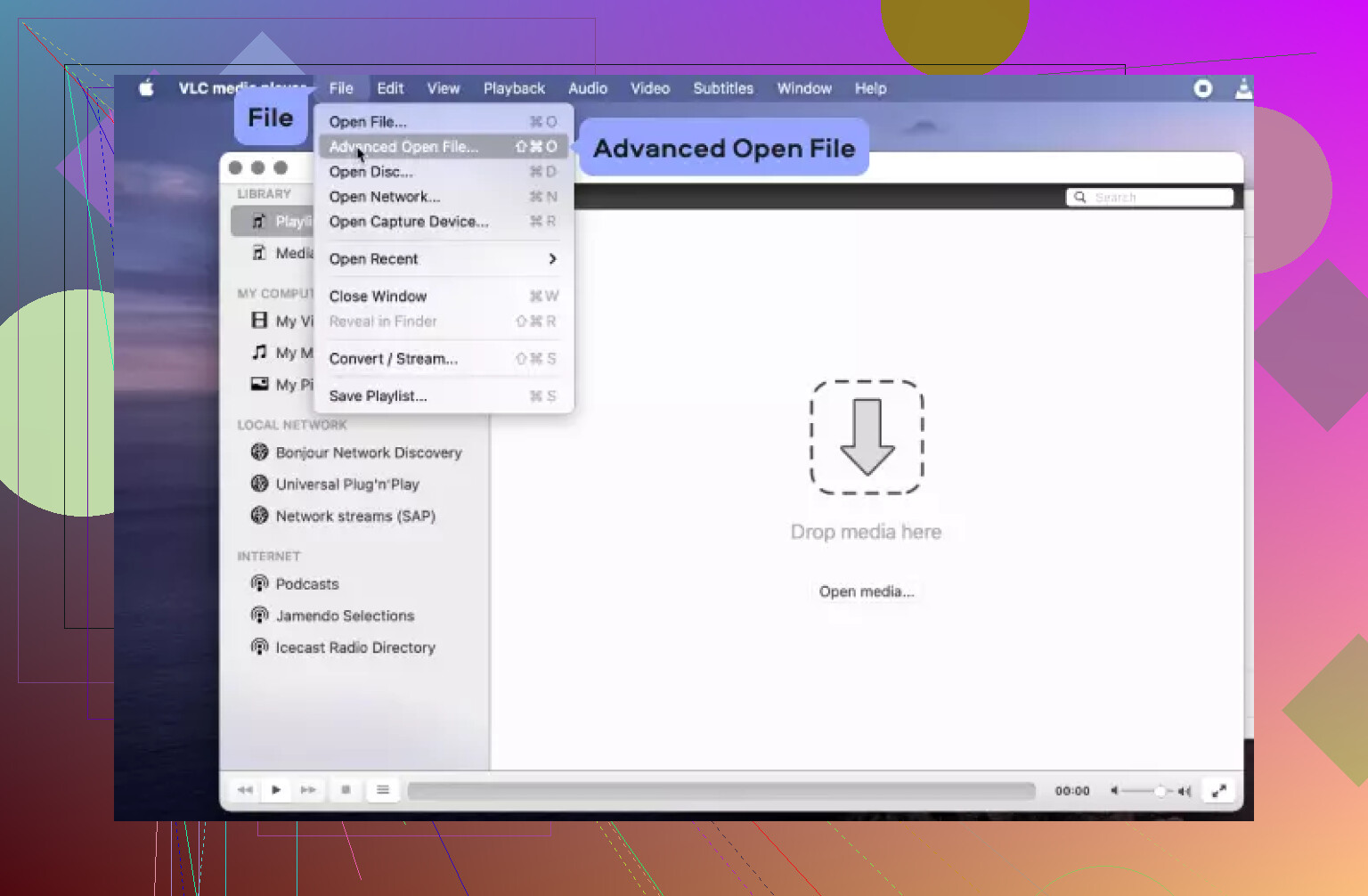Click the playlist search field
1368x896 pixels.
(1150, 197)
